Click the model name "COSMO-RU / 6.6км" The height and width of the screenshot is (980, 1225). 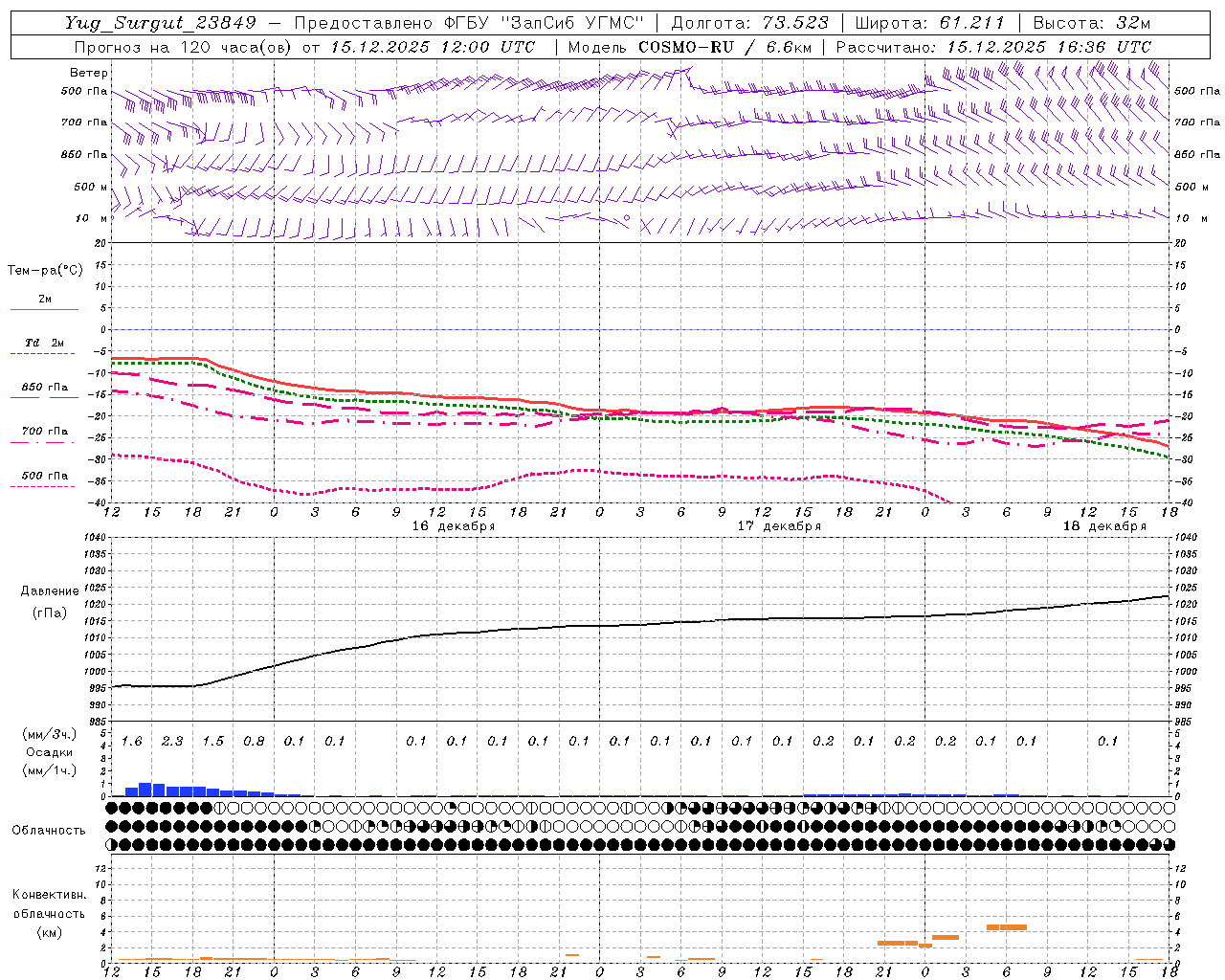coord(724,47)
